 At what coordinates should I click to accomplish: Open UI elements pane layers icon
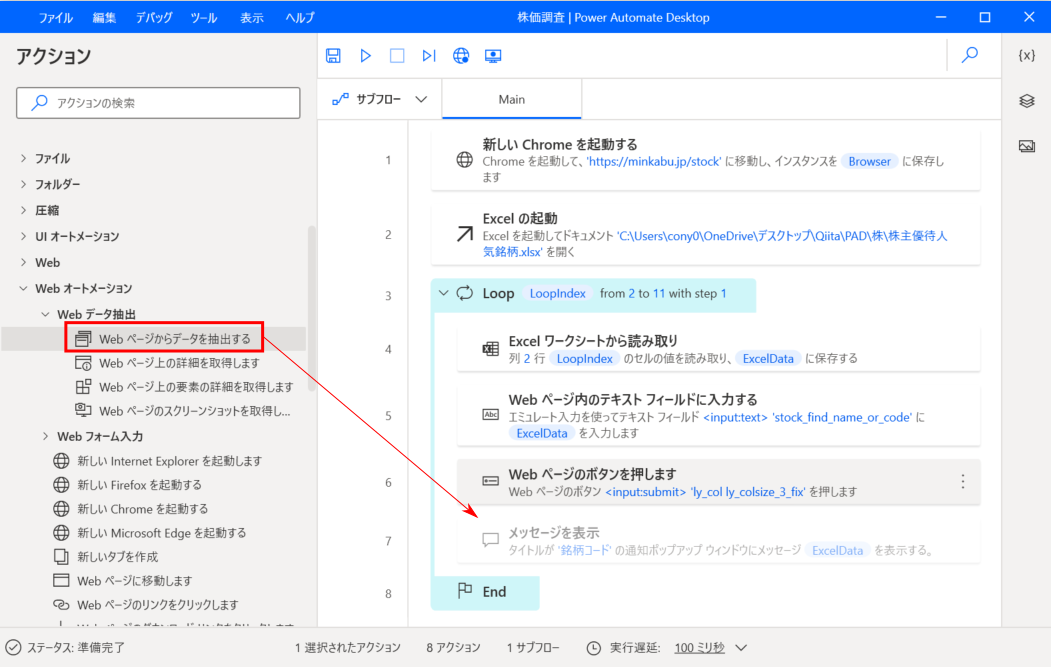pyautogui.click(x=1026, y=101)
